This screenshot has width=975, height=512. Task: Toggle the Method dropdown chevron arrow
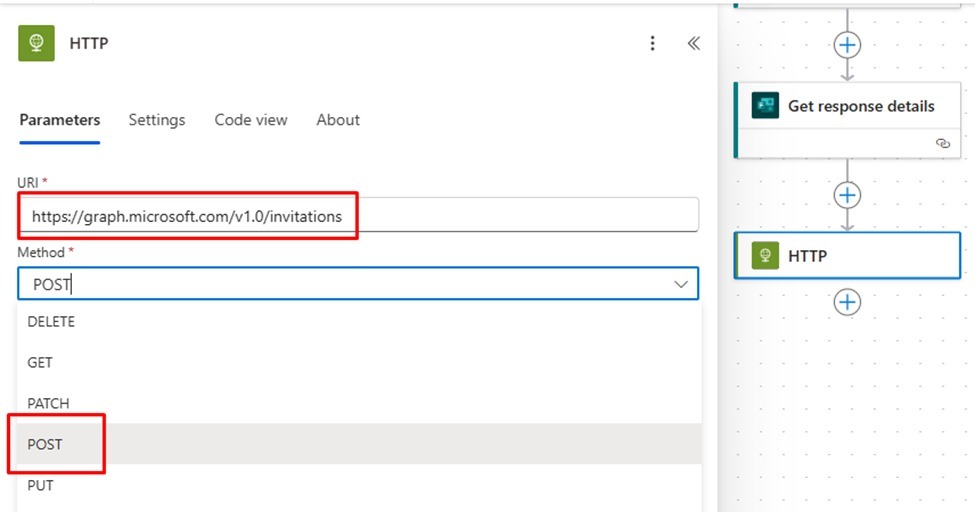681,284
